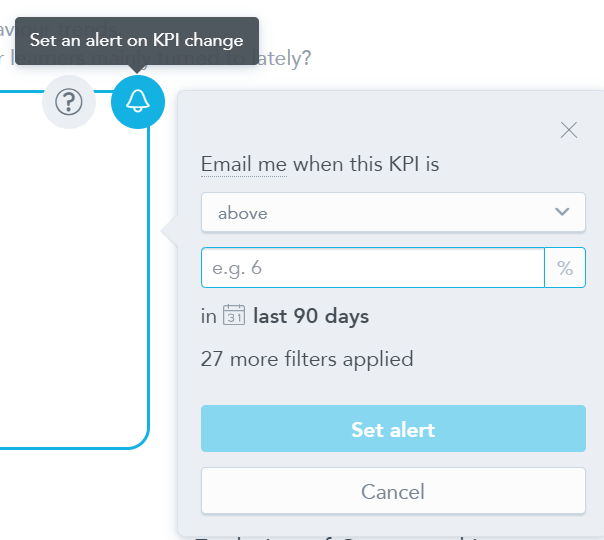Click the "Set an alert on KPI change" tooltip

coord(137,41)
